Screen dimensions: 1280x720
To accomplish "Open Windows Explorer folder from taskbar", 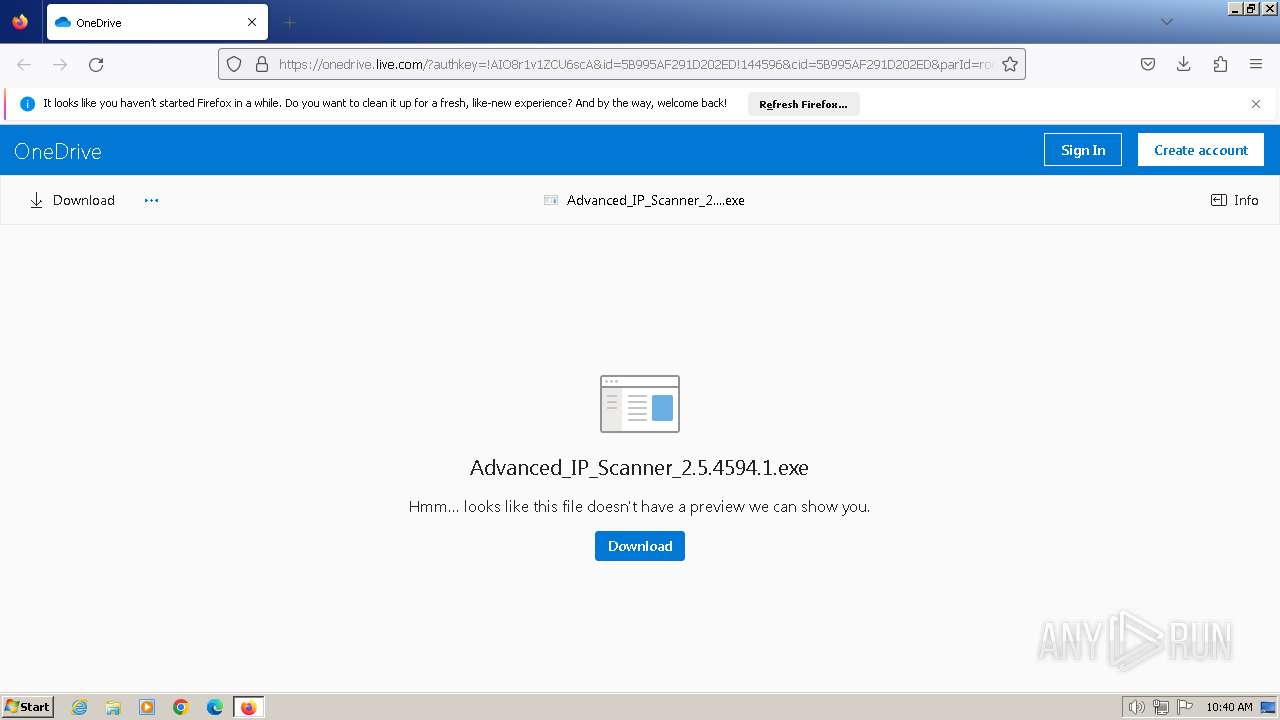I will (113, 707).
